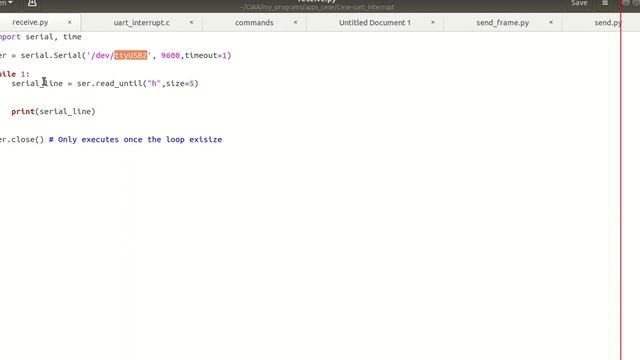Close the uart_interrupt.c tab
The height and width of the screenshot is (360, 640).
click(191, 22)
